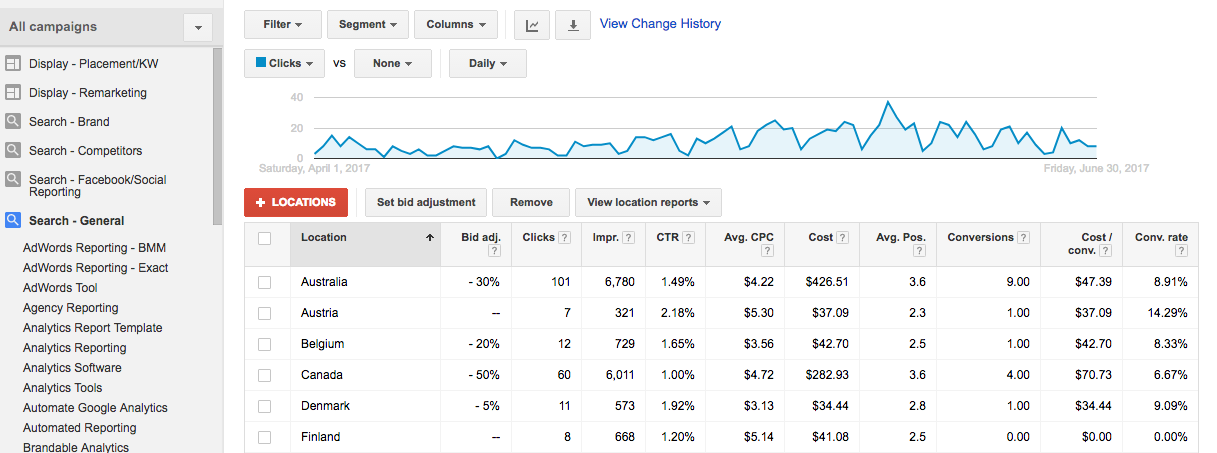Viewport: 1217px width, 453px height.
Task: Open the Daily interval dropdown
Action: pyautogui.click(x=487, y=64)
